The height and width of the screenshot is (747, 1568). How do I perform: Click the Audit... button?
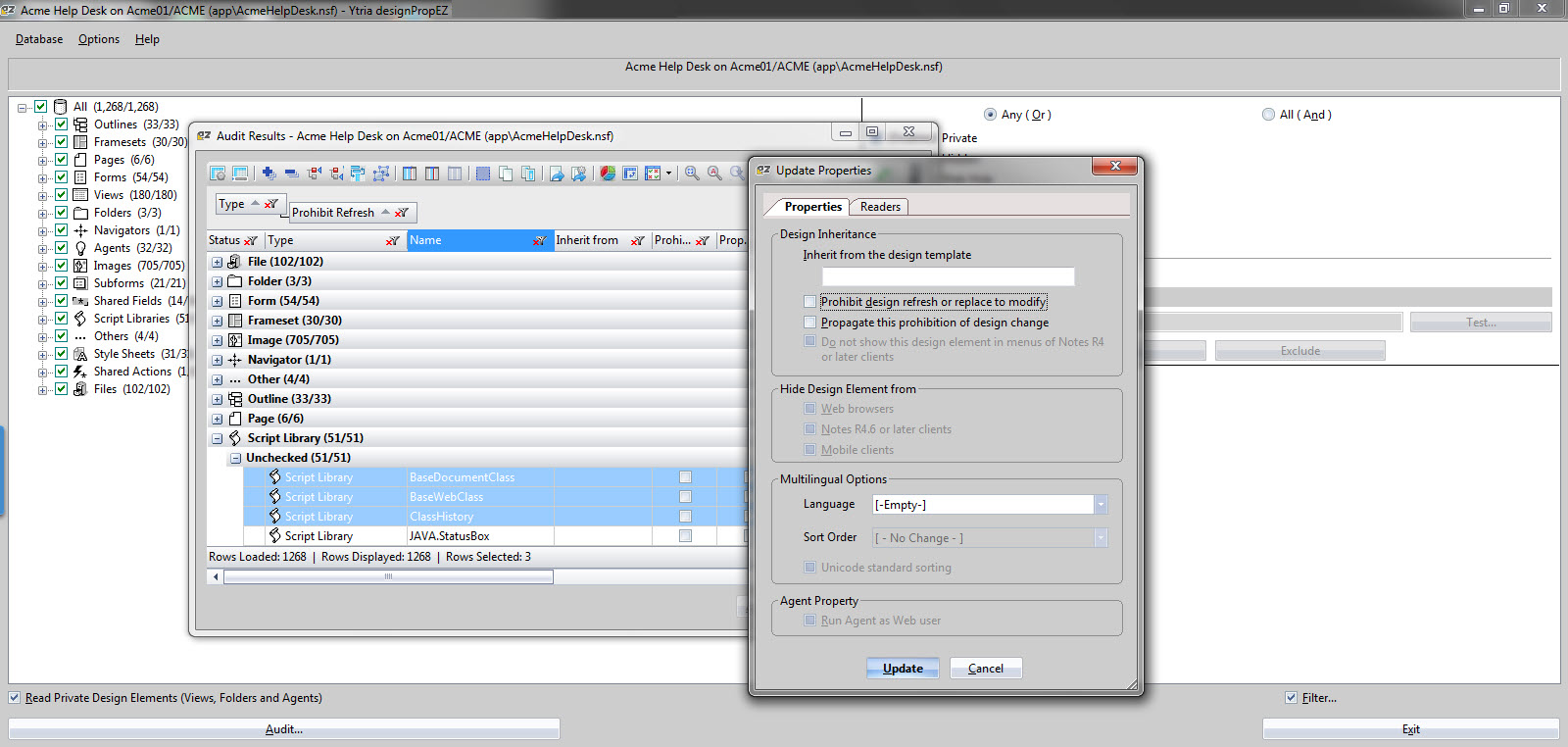(x=284, y=729)
